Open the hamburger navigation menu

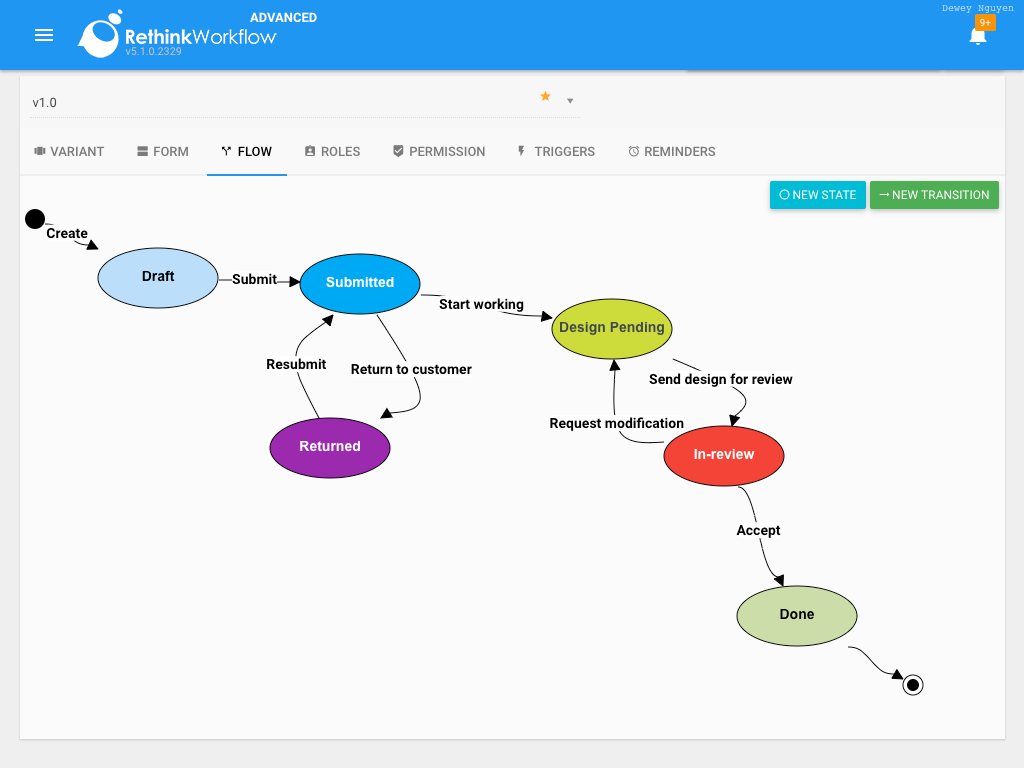44,35
